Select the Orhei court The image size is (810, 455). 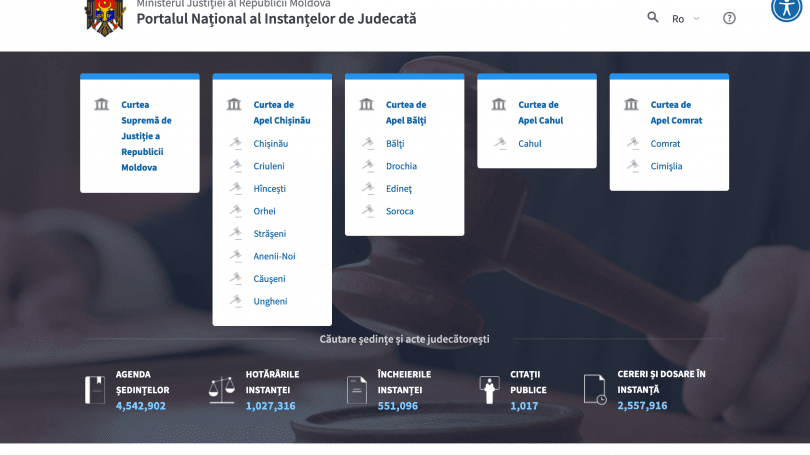(x=264, y=211)
